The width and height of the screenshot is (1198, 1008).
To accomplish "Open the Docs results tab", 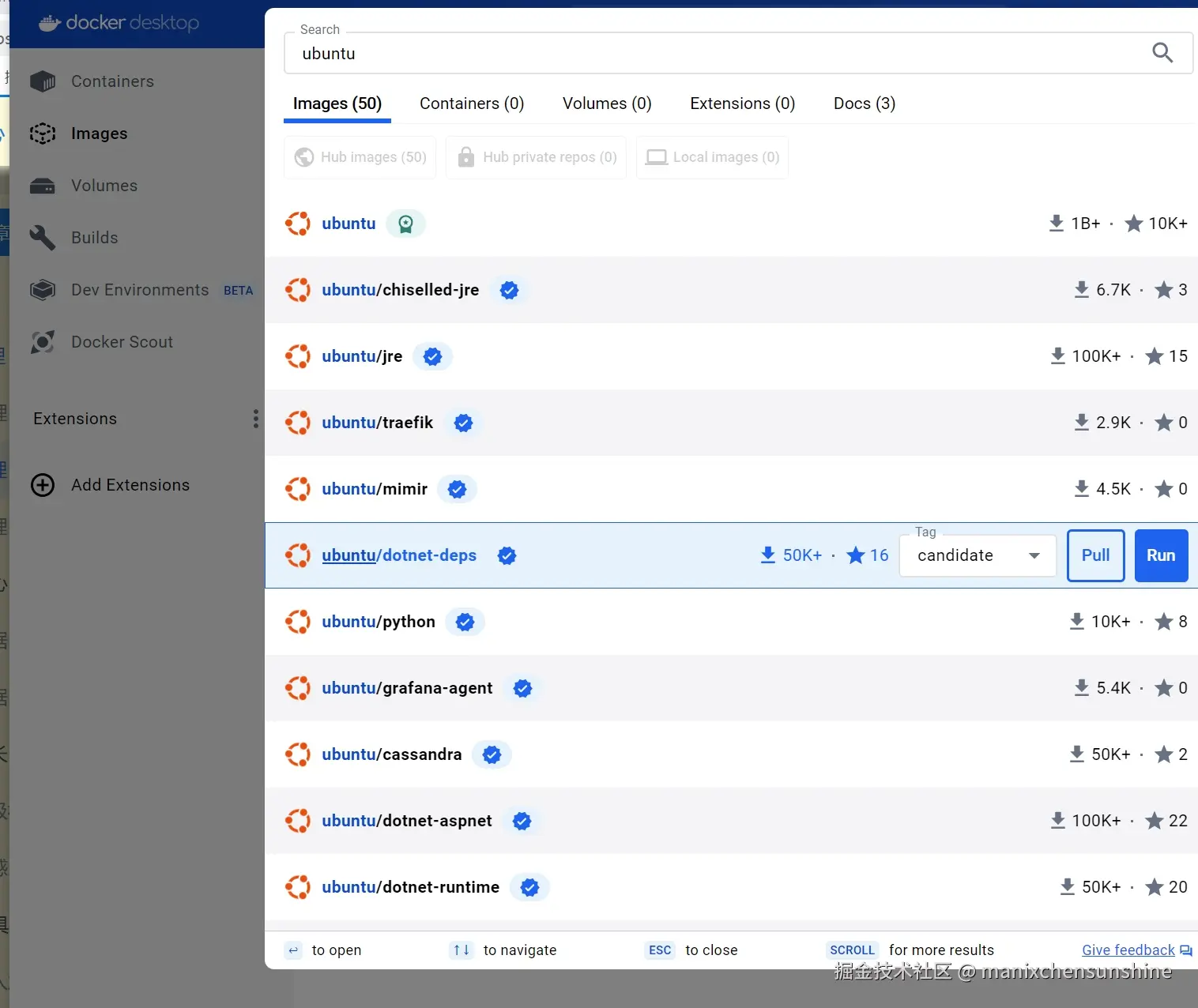I will [x=864, y=103].
